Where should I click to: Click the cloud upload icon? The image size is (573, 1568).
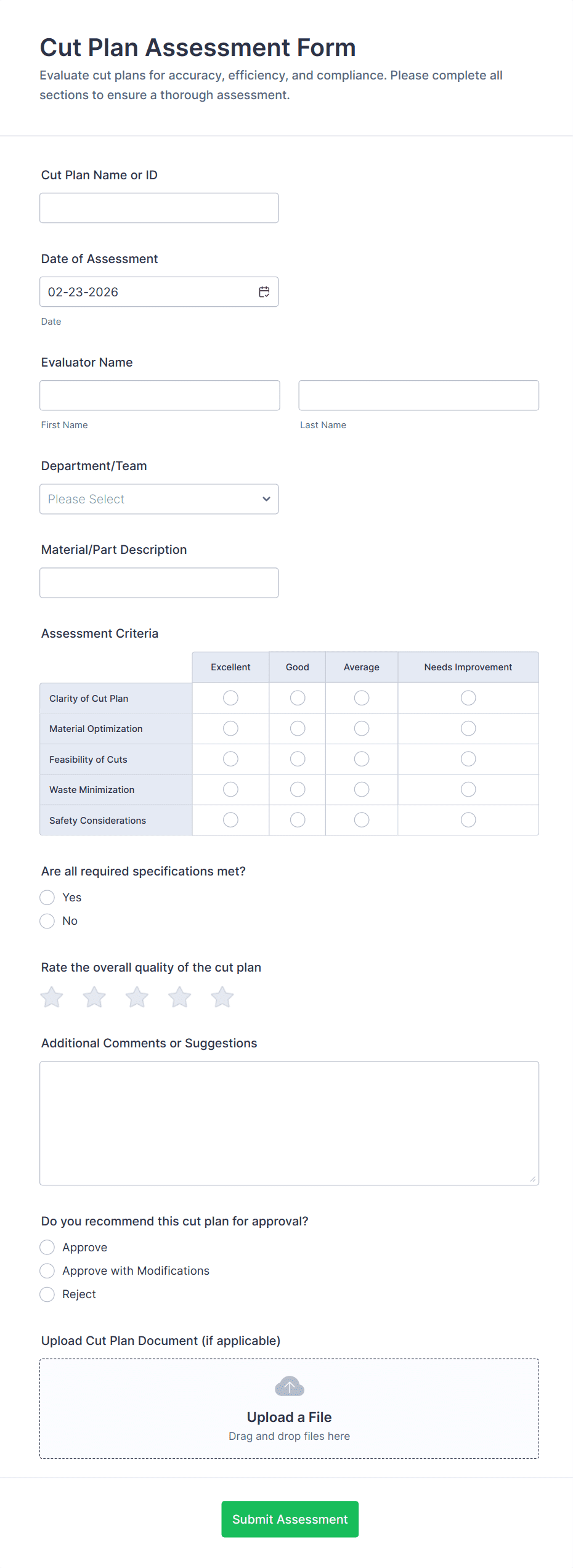coord(290,1386)
